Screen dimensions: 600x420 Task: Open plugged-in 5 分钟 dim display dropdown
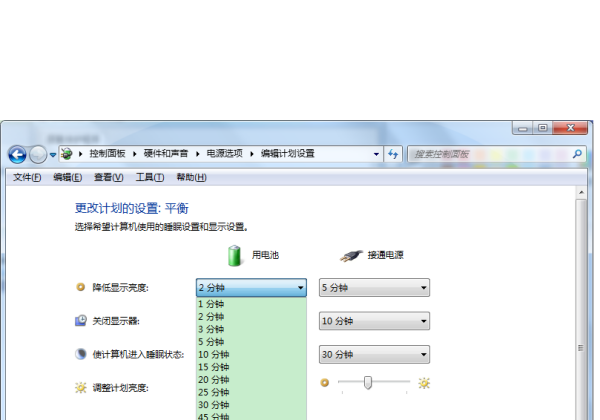374,288
